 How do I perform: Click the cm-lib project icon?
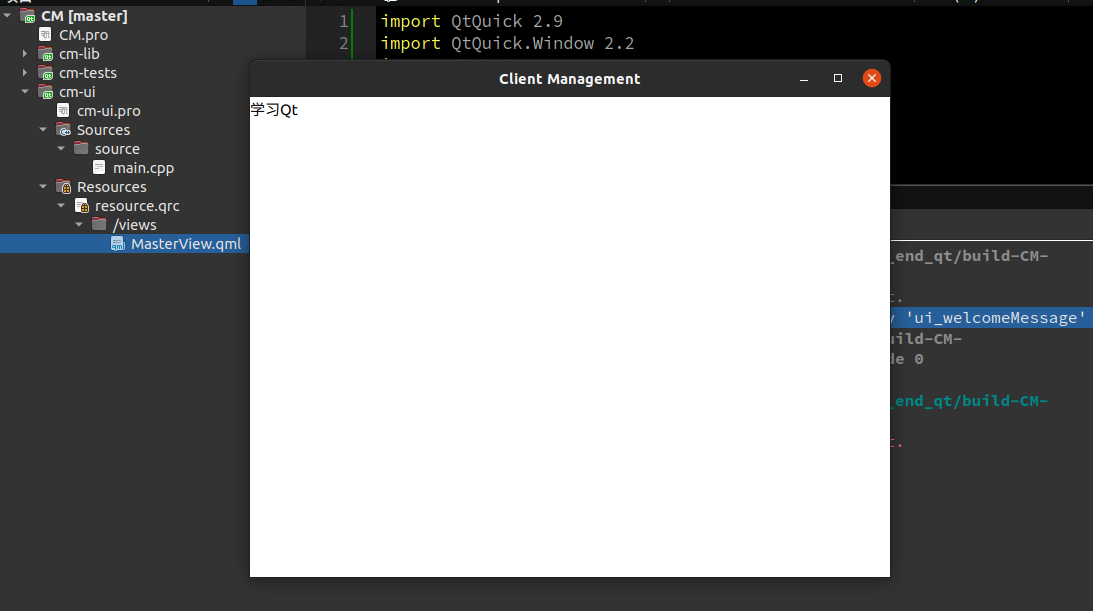[x=46, y=54]
